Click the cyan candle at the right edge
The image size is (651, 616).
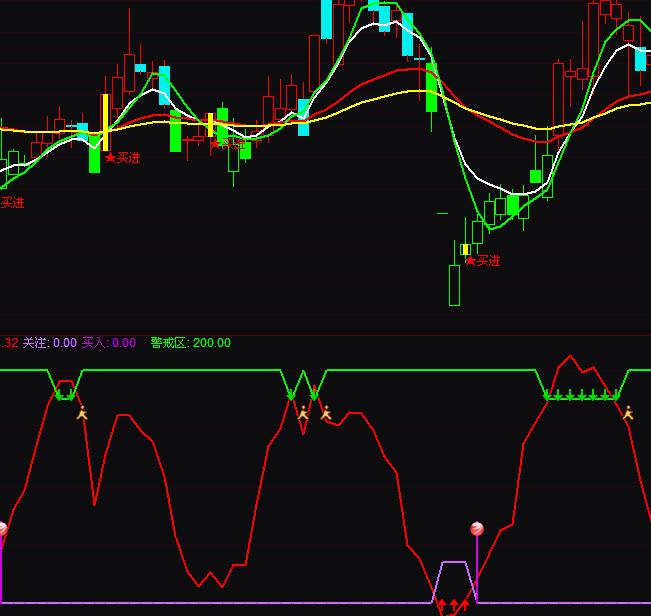[x=640, y=59]
